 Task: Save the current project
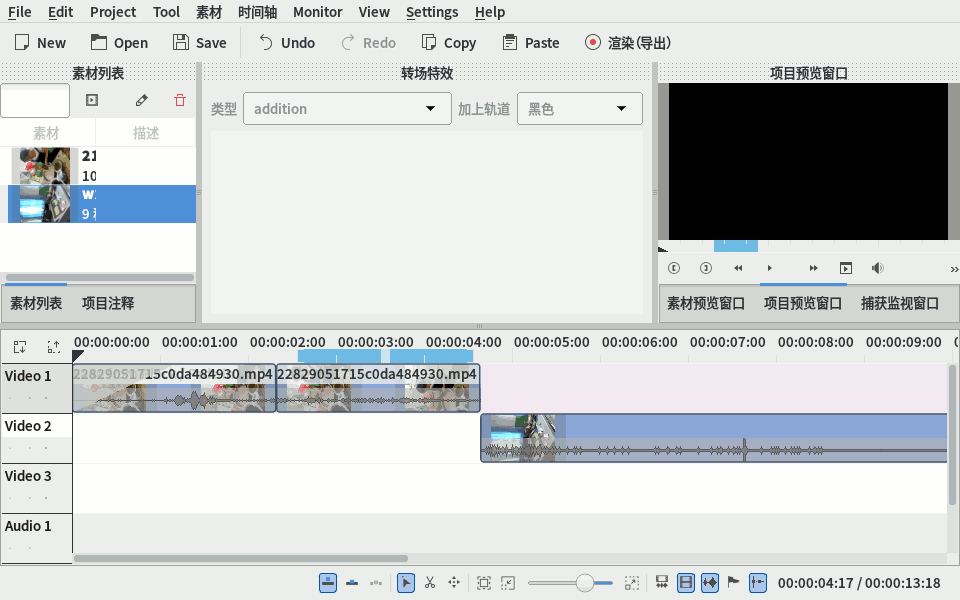200,43
